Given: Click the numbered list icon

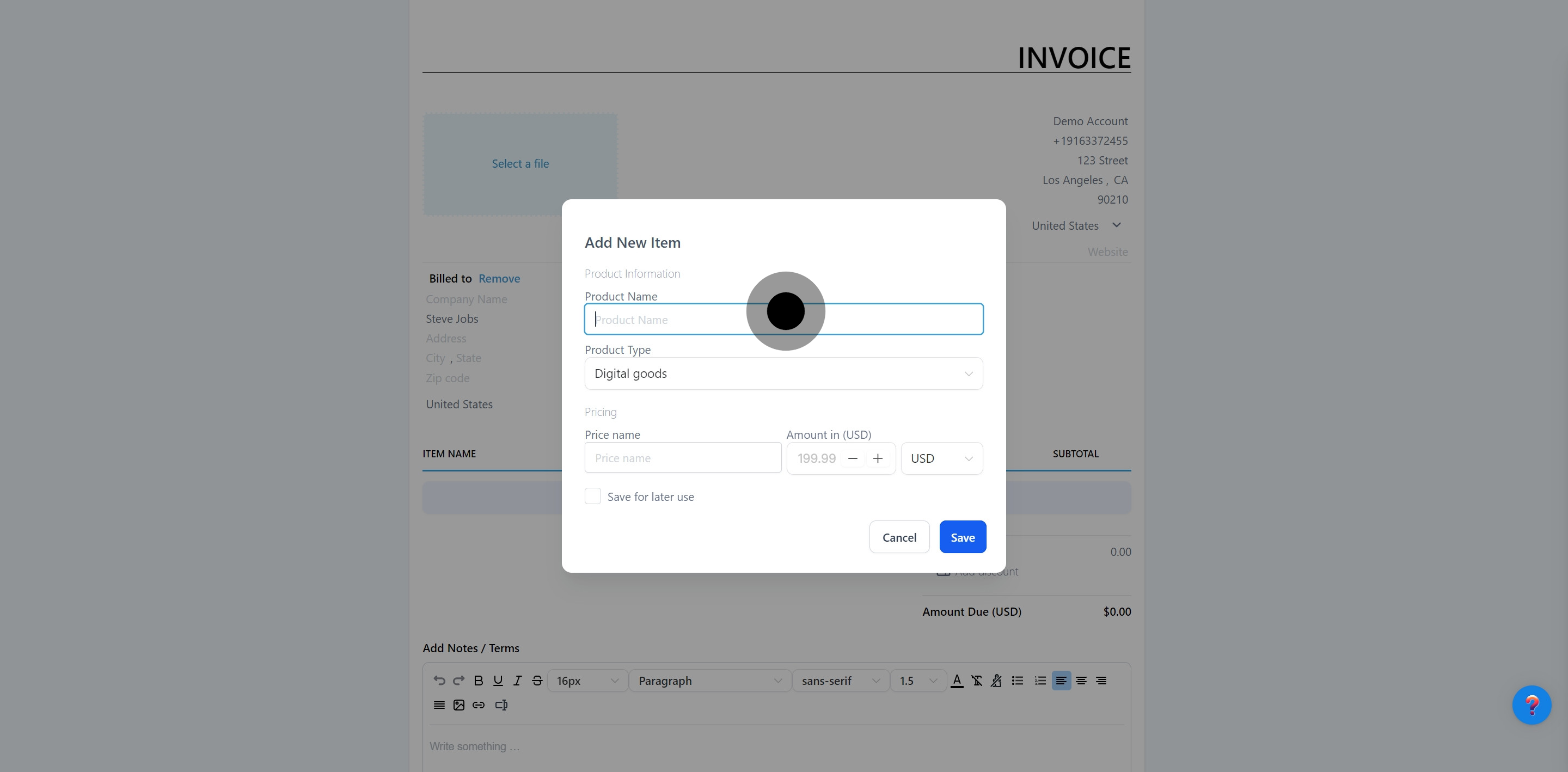Looking at the screenshot, I should 1040,681.
